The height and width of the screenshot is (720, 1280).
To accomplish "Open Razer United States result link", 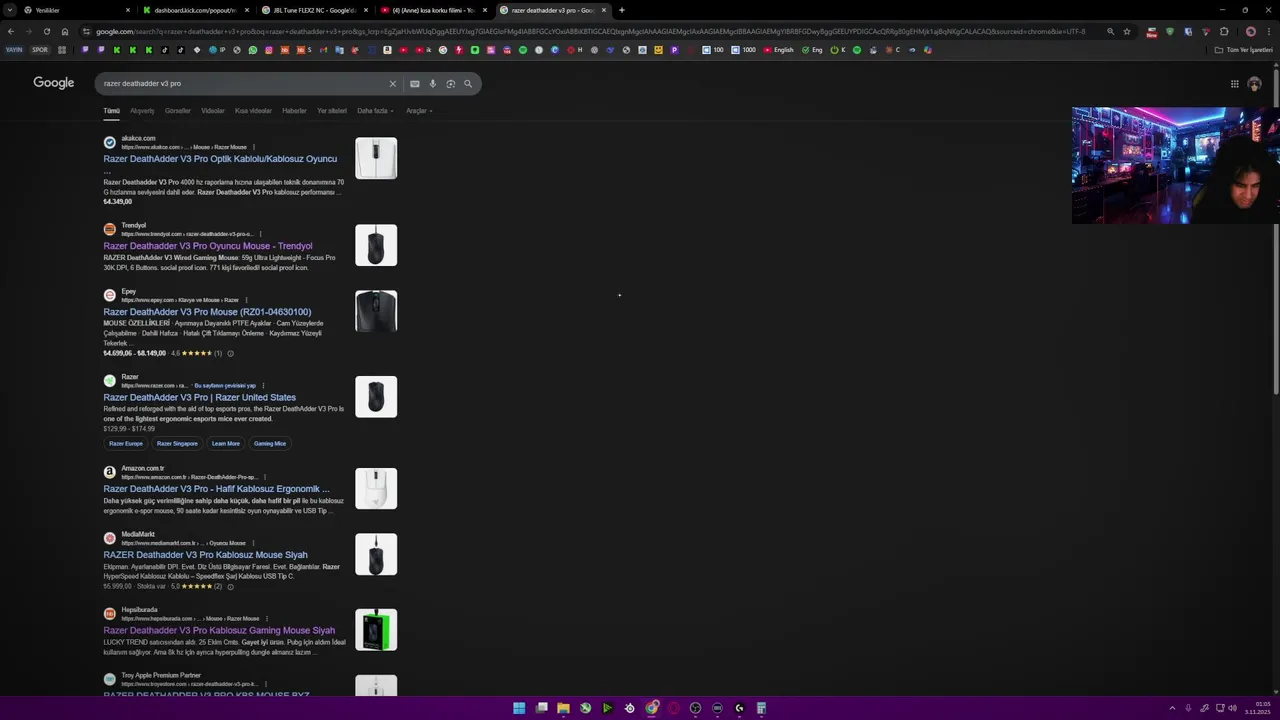I will tap(199, 397).
